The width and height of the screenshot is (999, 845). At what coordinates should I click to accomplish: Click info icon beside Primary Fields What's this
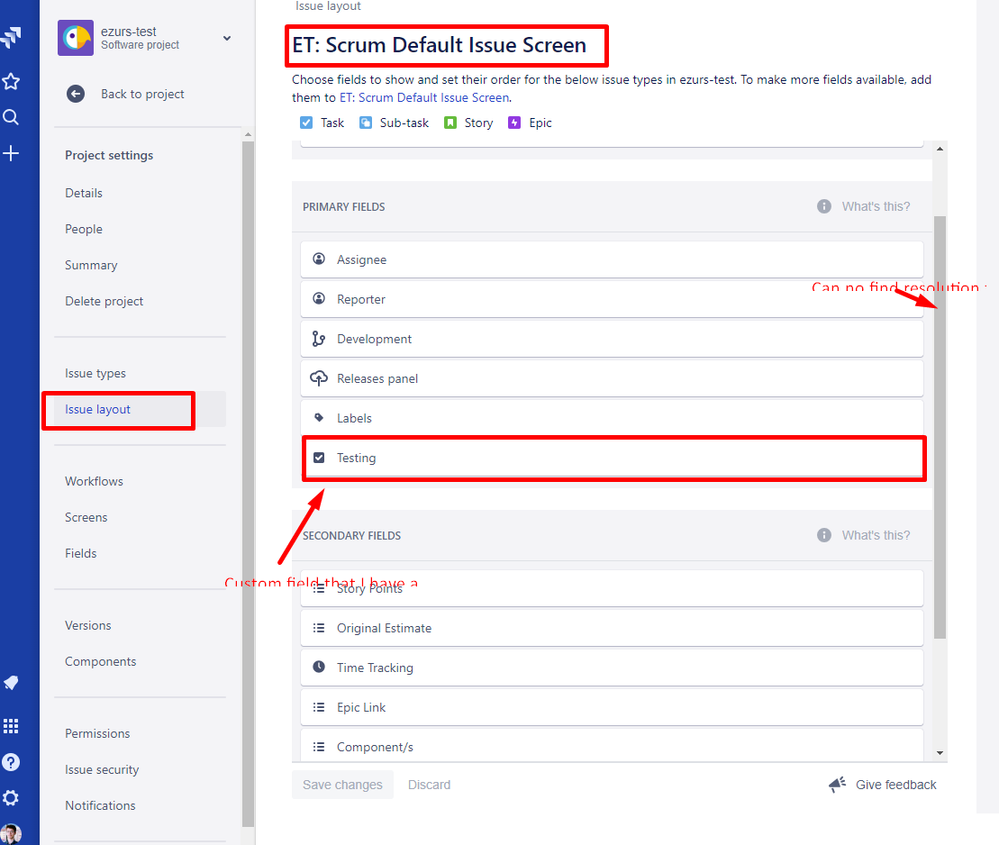pos(824,206)
